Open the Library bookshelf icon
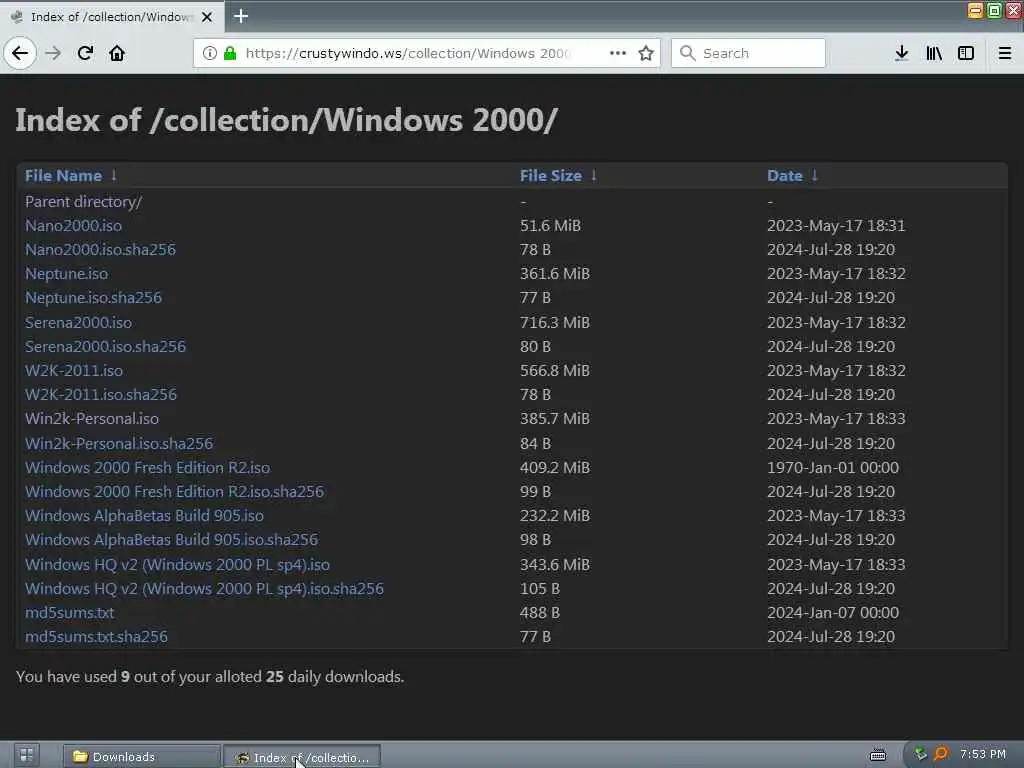Screen dimensions: 1024x768 [934, 53]
